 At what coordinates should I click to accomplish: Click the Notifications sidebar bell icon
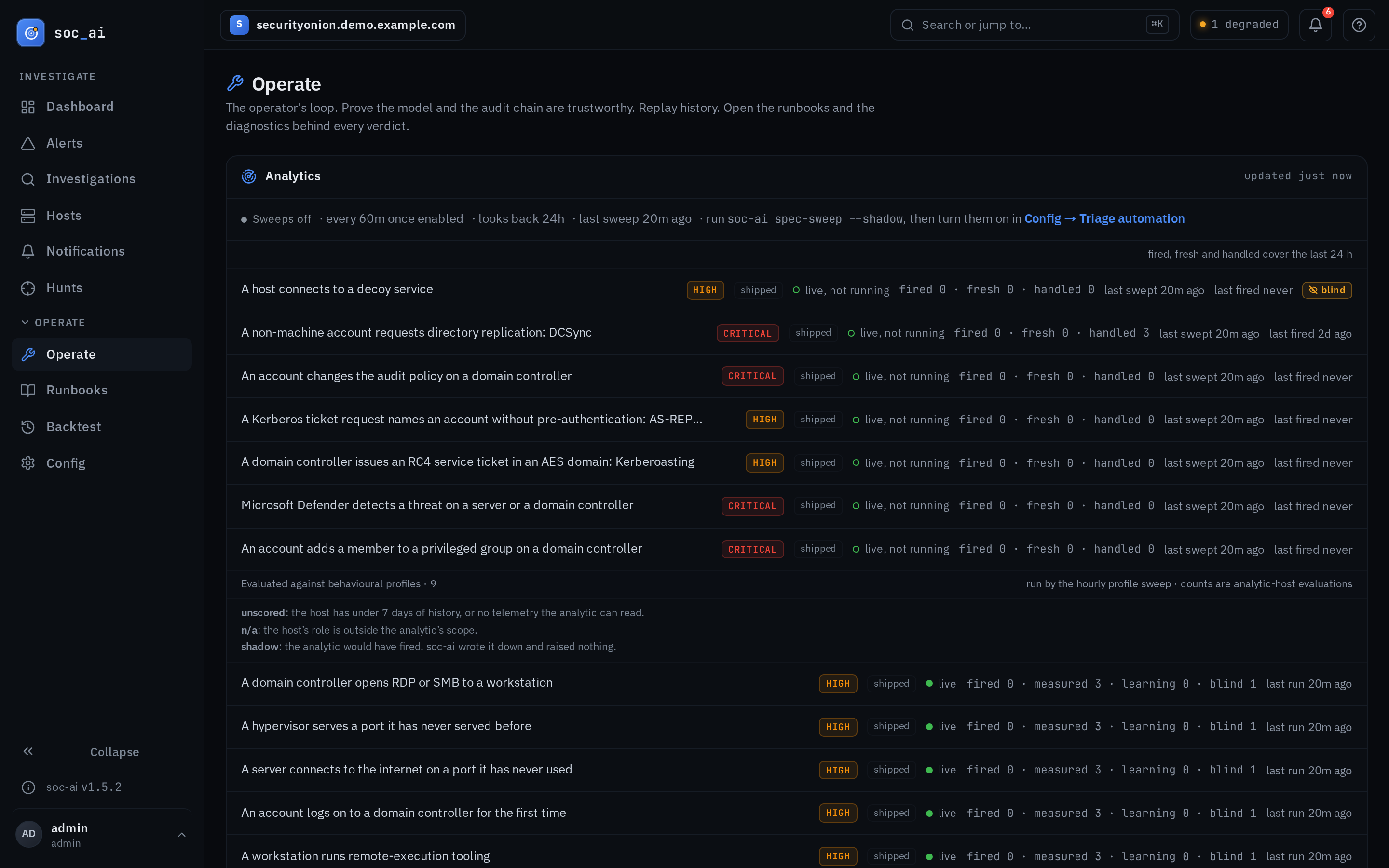click(28, 251)
